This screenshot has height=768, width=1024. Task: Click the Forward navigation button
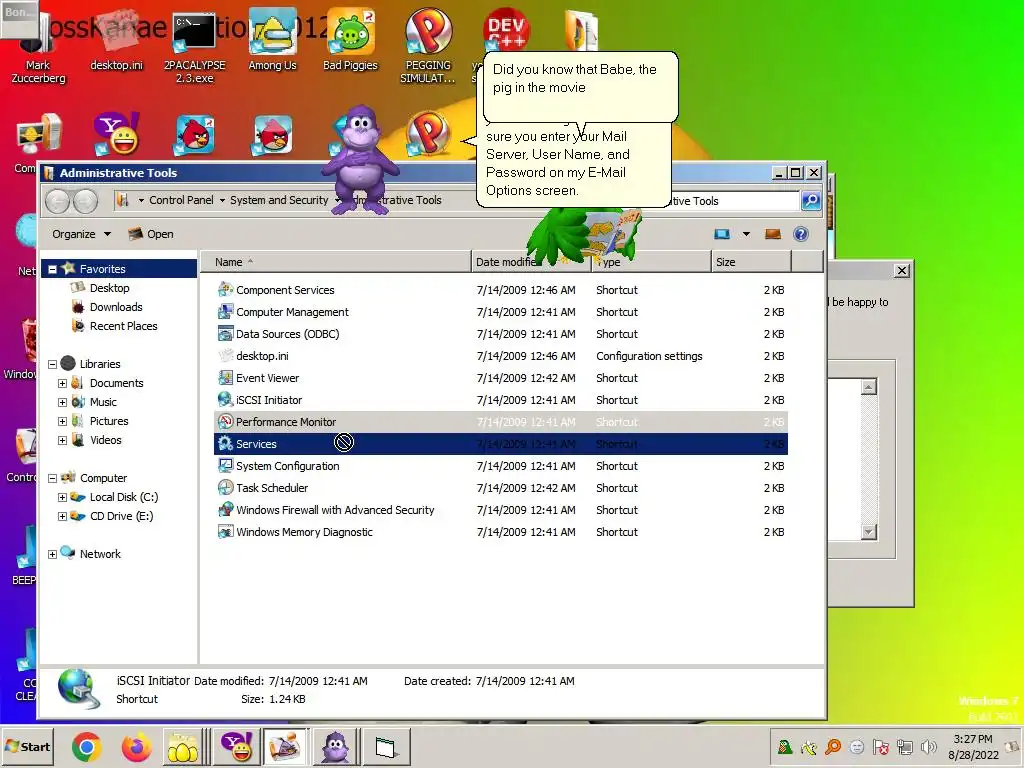[x=86, y=201]
